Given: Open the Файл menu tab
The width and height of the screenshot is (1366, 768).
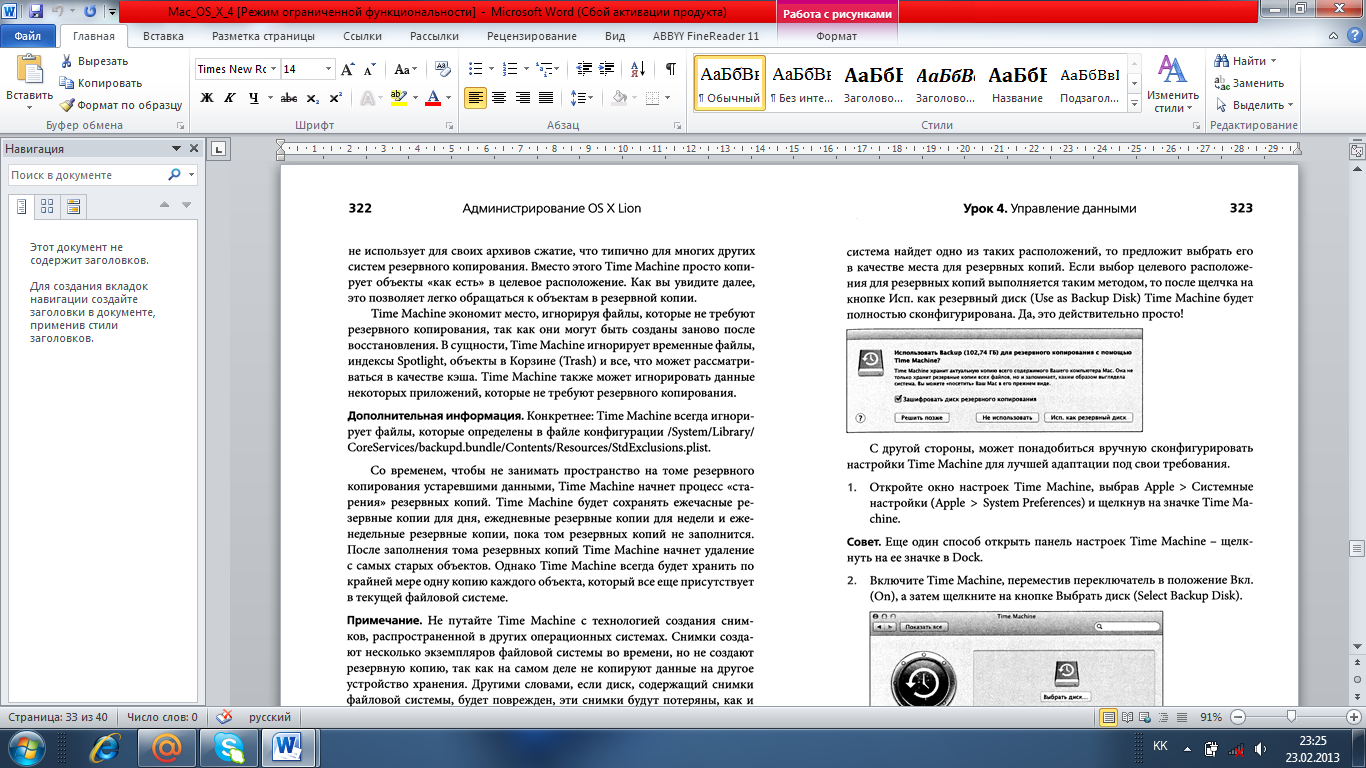Looking at the screenshot, I should click(x=28, y=36).
